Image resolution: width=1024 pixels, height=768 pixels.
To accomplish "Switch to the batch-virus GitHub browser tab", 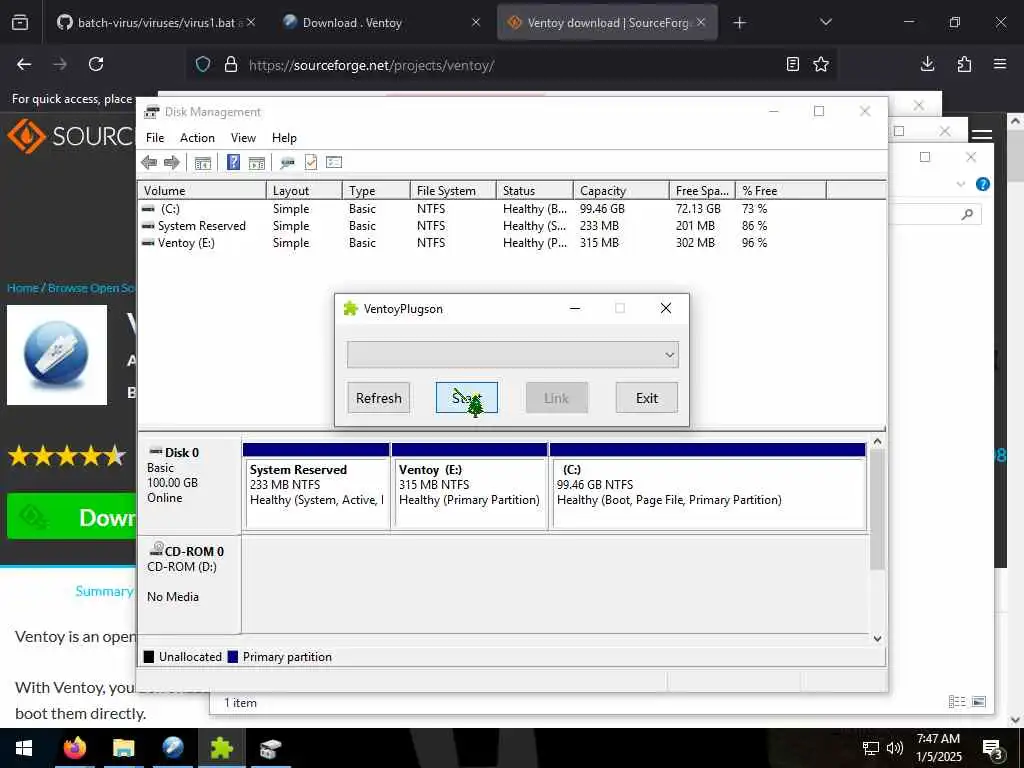I will (155, 23).
